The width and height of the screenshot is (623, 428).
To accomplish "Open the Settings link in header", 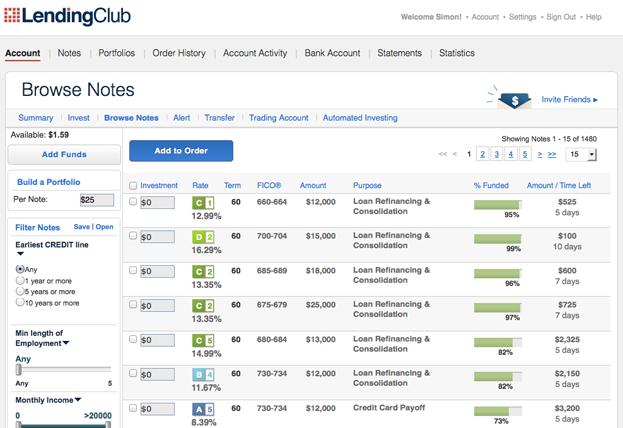I will [522, 17].
